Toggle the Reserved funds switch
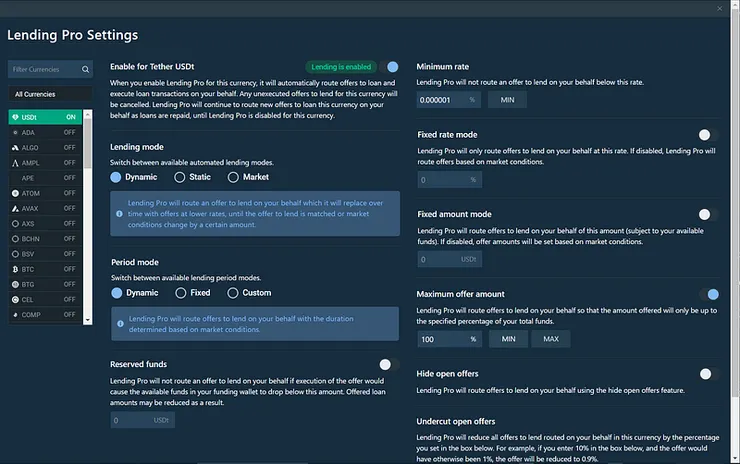 pos(389,364)
